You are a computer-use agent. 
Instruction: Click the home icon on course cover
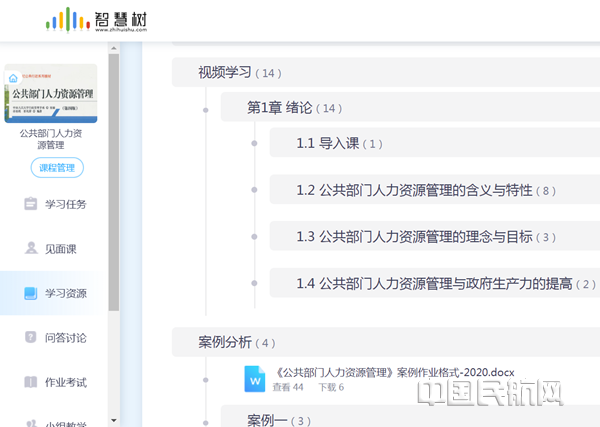[x=13, y=78]
